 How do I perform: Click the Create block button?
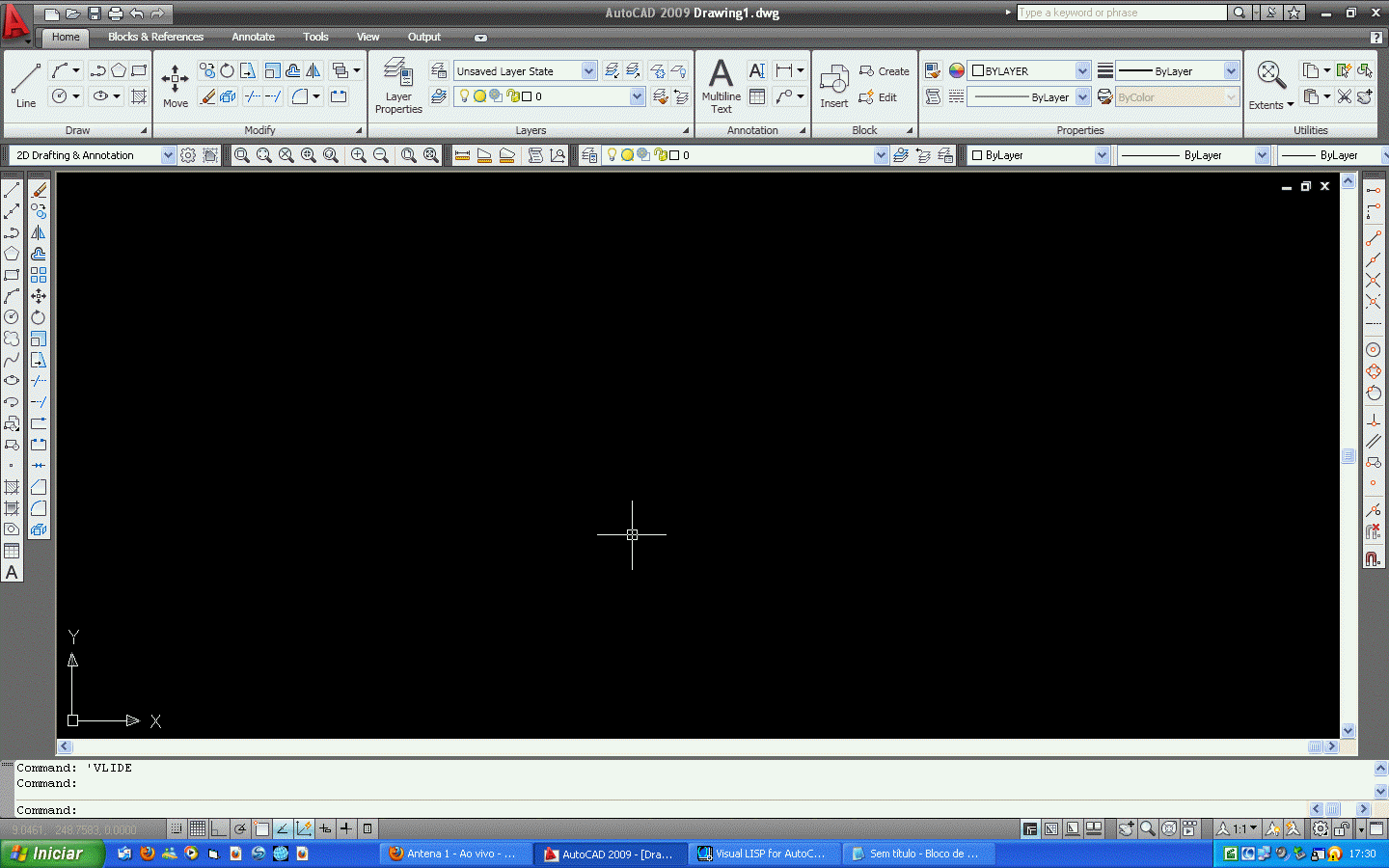(x=885, y=71)
